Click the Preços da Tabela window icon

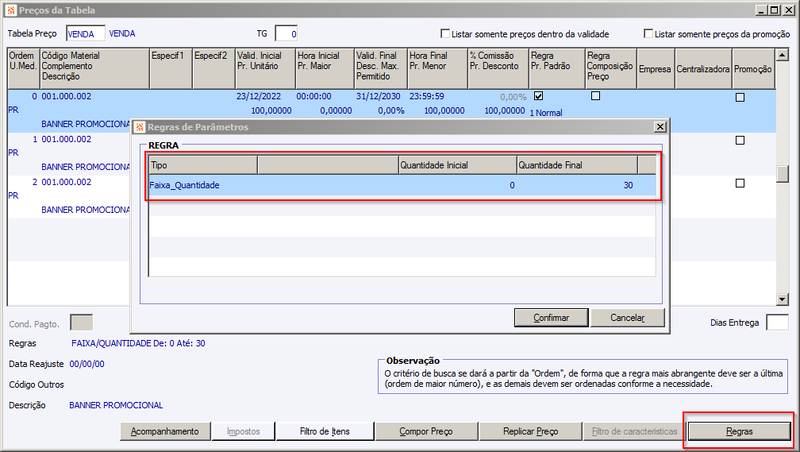click(x=11, y=10)
